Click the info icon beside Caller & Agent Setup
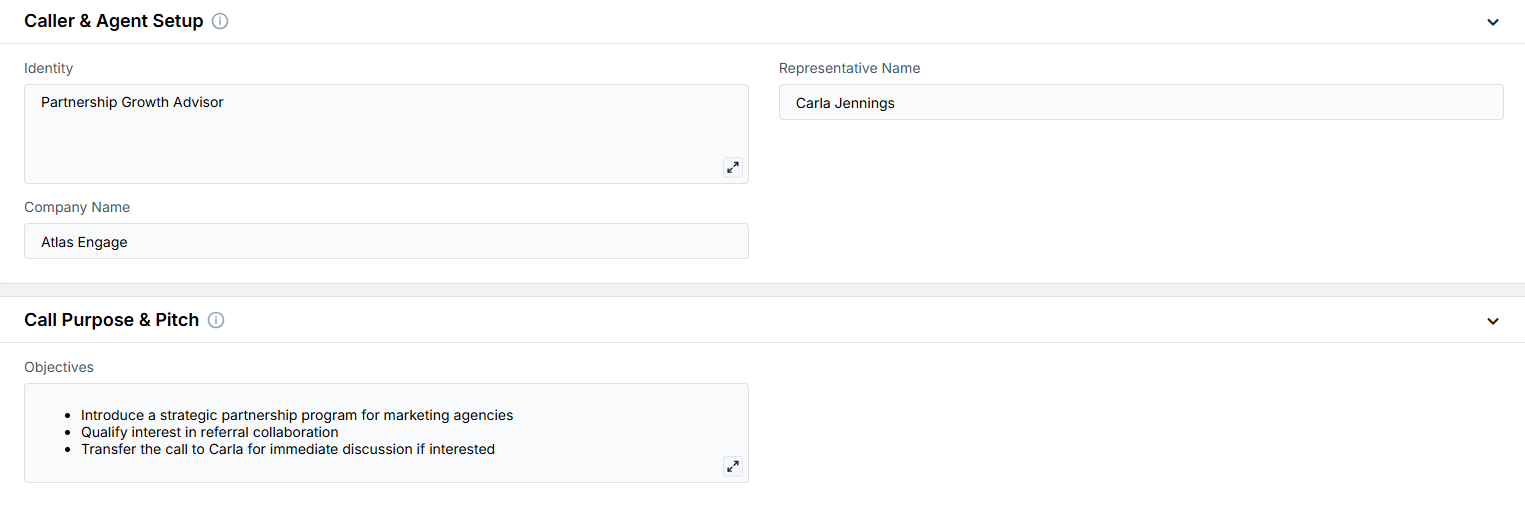Image resolution: width=1525 pixels, height=506 pixels. pos(220,21)
